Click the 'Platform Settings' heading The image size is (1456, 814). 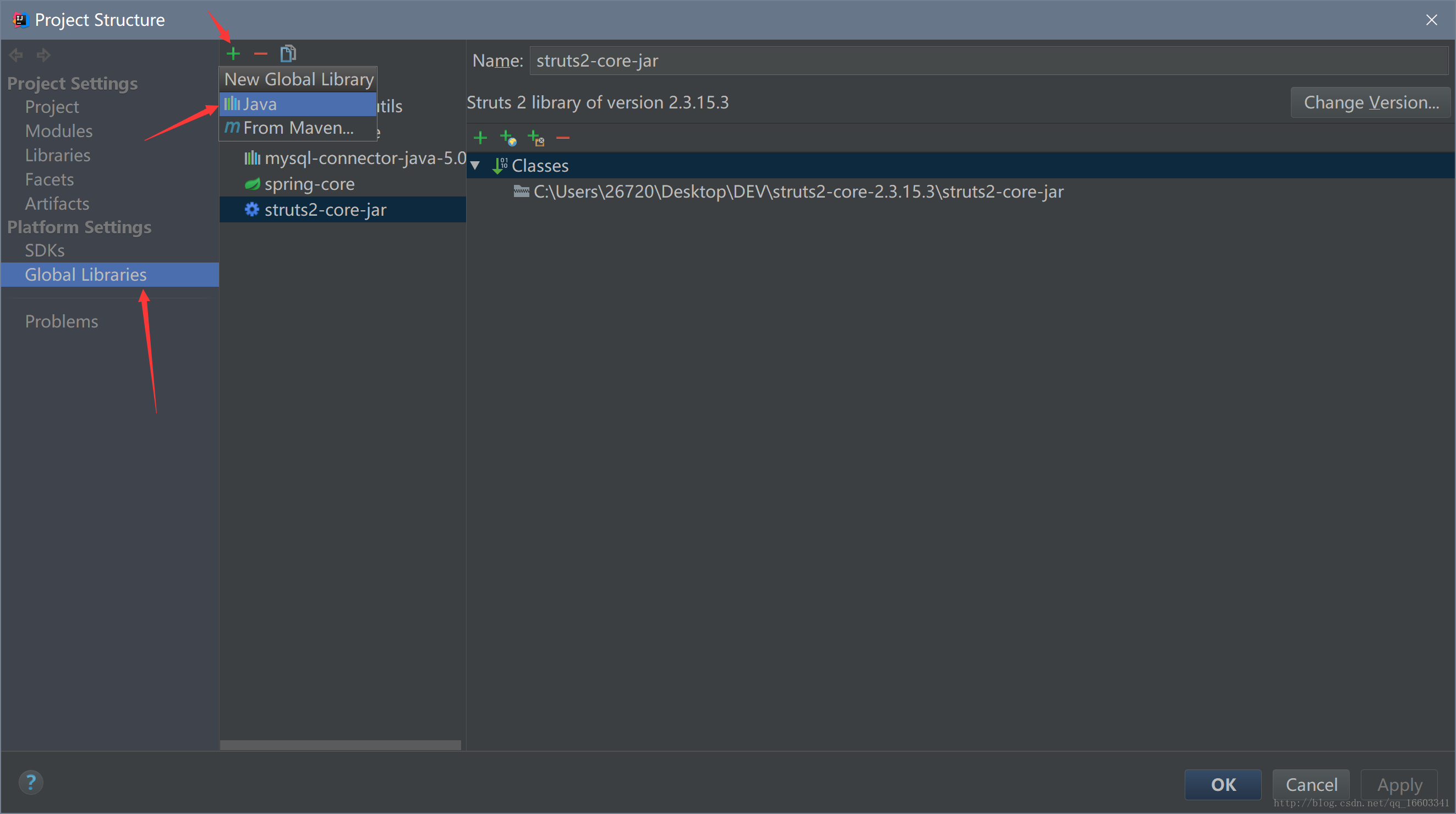tap(79, 227)
